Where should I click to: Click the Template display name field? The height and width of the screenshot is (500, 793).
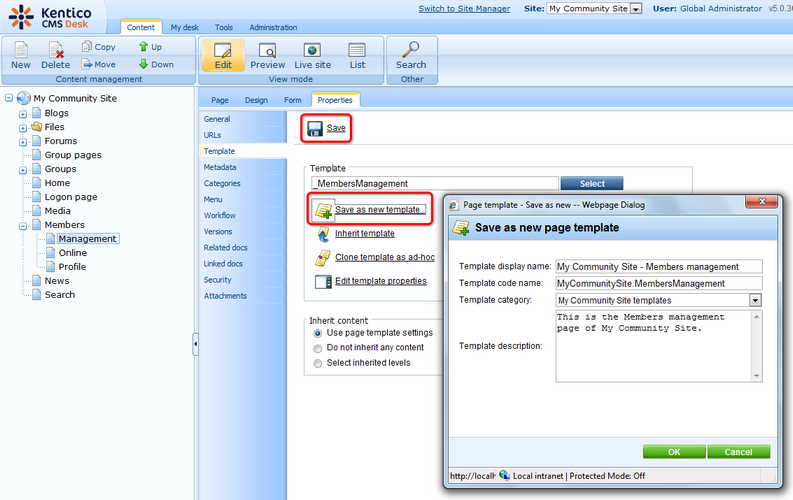[x=659, y=267]
